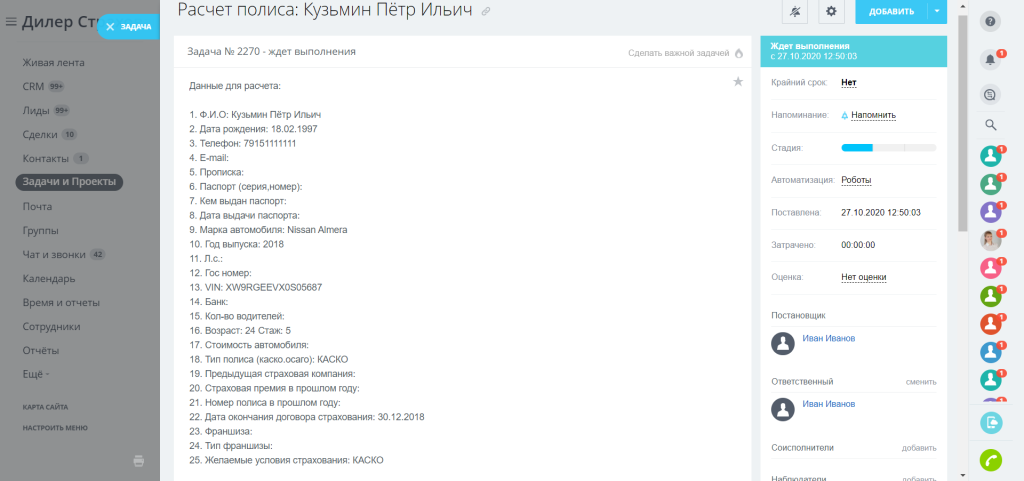Open the help question mark icon
This screenshot has height=481, width=1024.
click(991, 22)
